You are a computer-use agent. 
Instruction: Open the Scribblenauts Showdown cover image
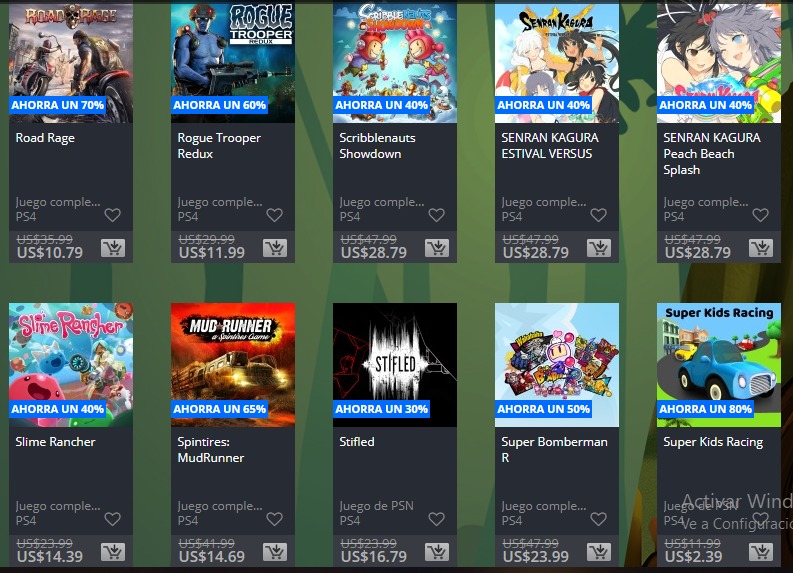[394, 62]
